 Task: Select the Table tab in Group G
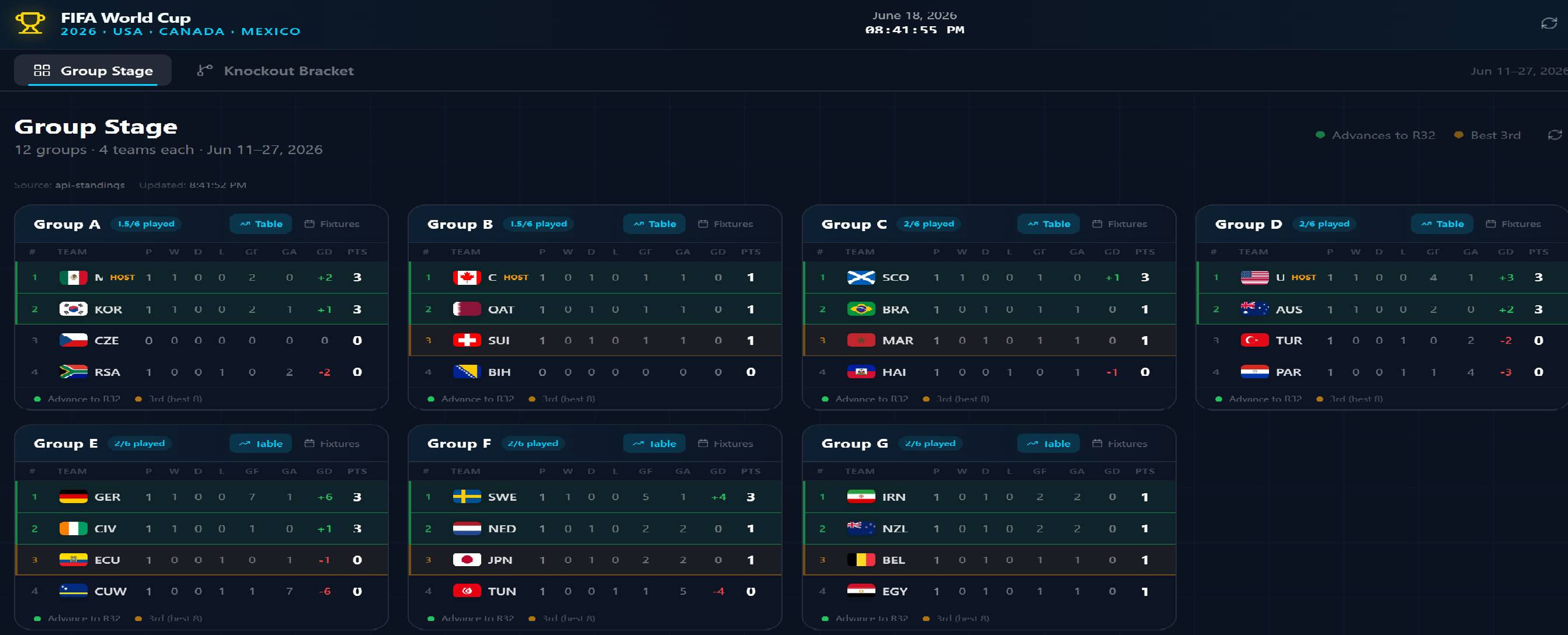tap(1048, 444)
